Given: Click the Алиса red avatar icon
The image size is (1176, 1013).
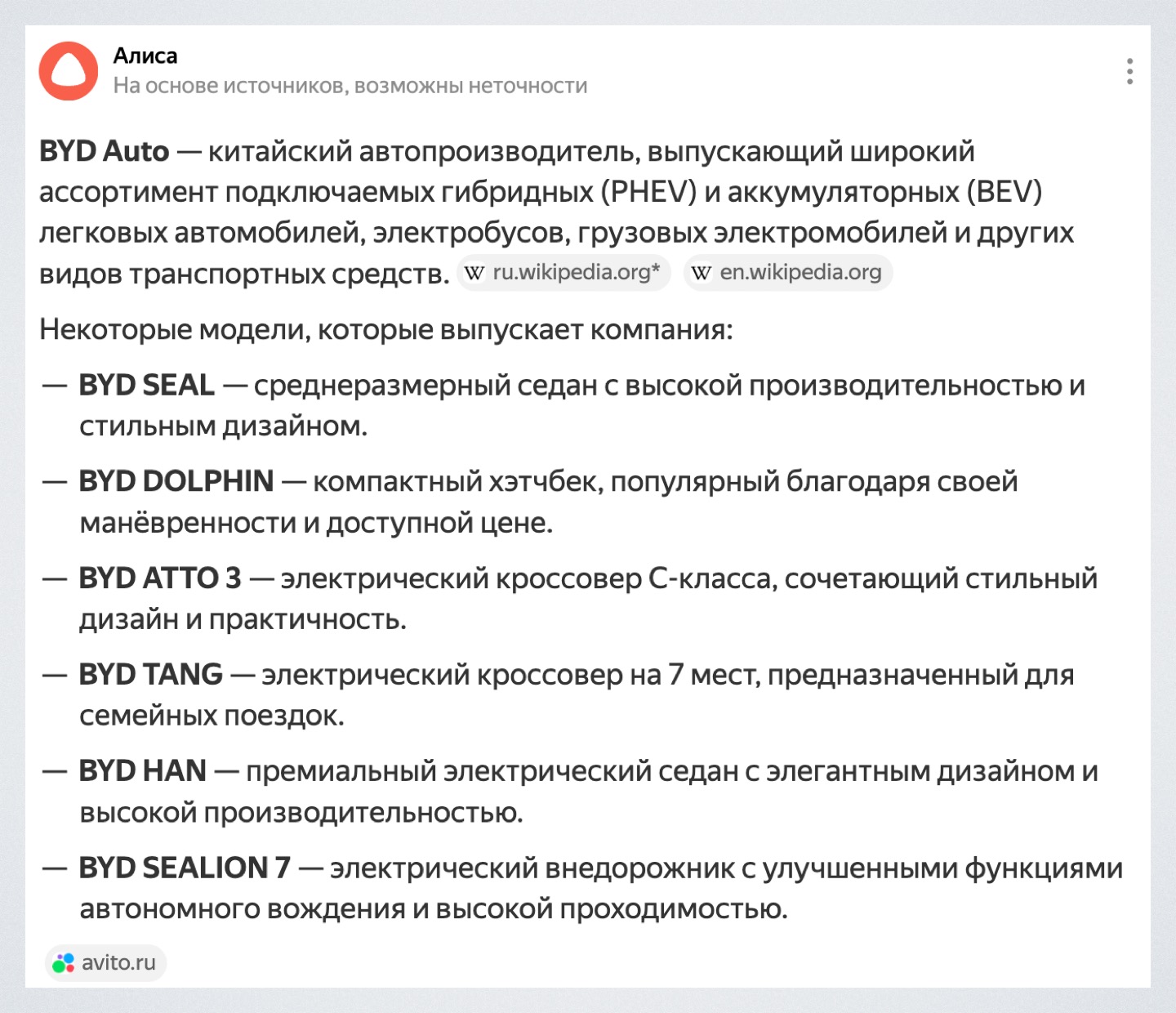Looking at the screenshot, I should pos(69,71).
